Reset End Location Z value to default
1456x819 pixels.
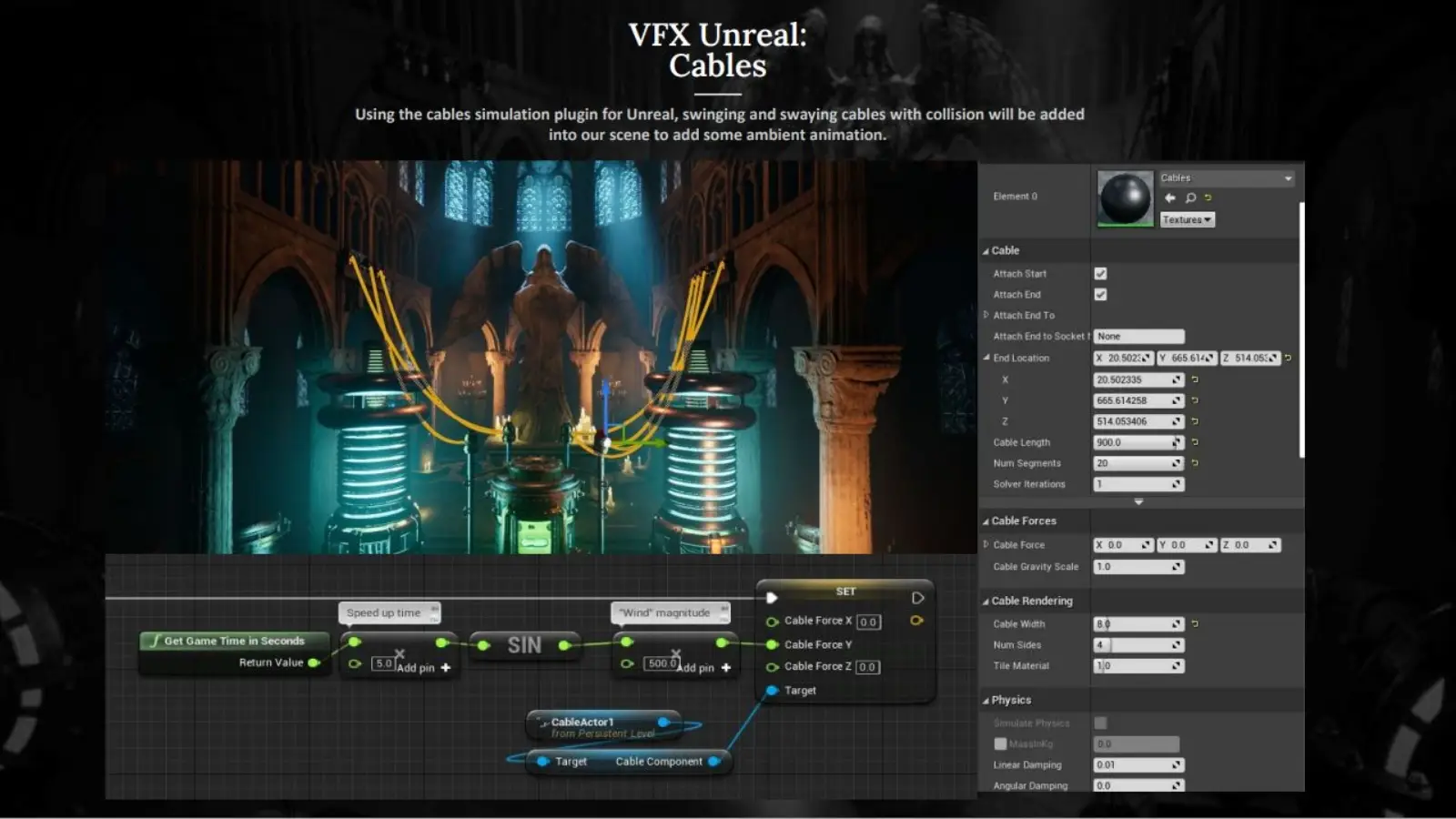[x=1195, y=421]
